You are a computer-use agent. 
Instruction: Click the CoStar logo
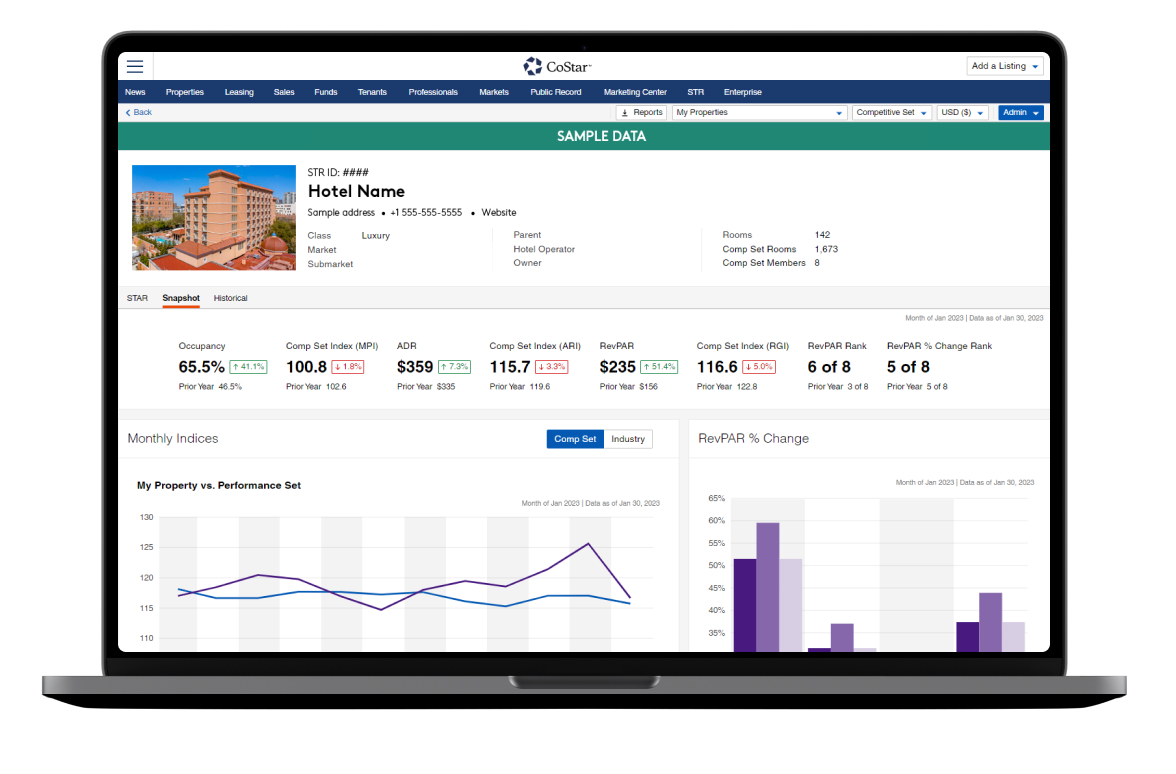(558, 66)
